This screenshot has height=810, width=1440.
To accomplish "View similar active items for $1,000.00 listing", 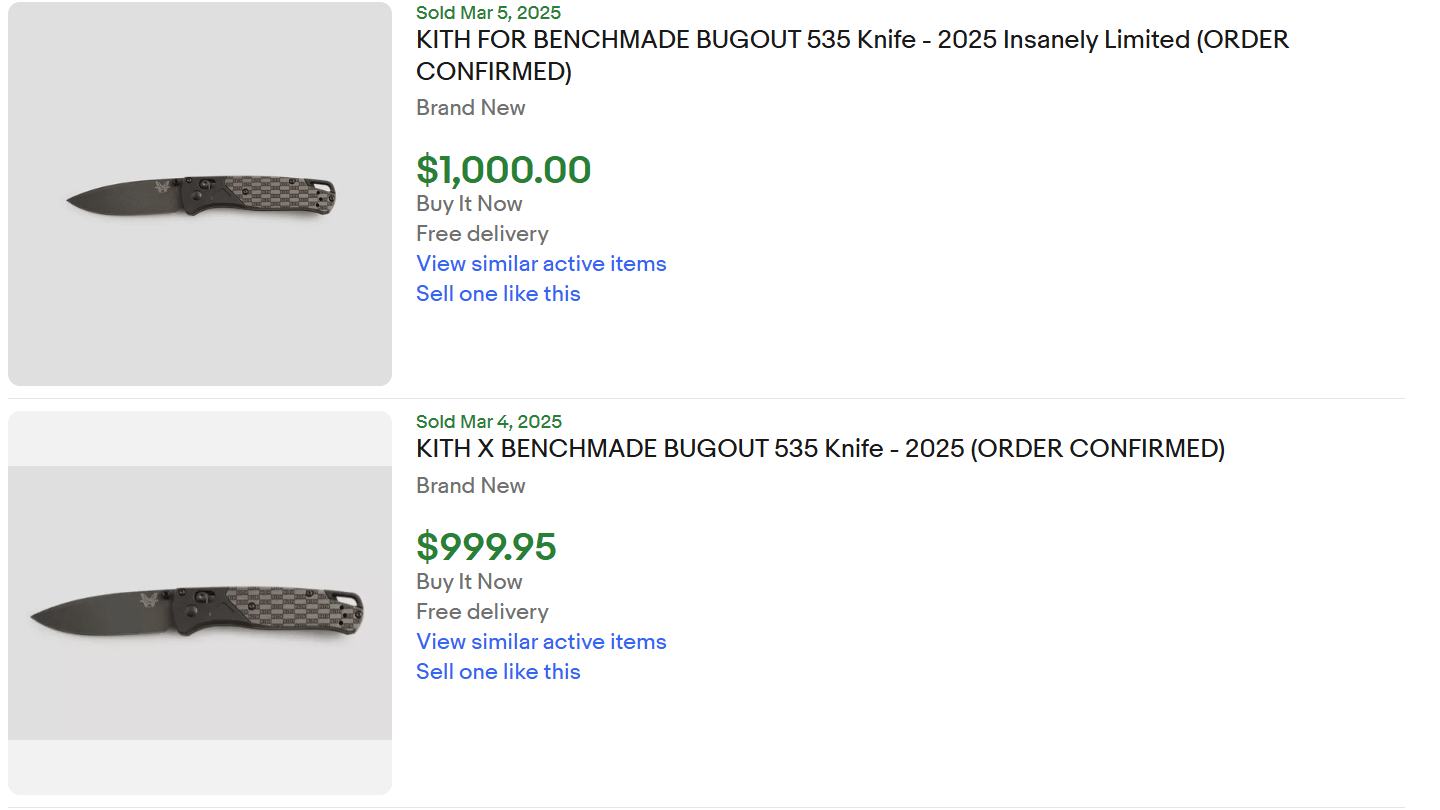I will 541,264.
